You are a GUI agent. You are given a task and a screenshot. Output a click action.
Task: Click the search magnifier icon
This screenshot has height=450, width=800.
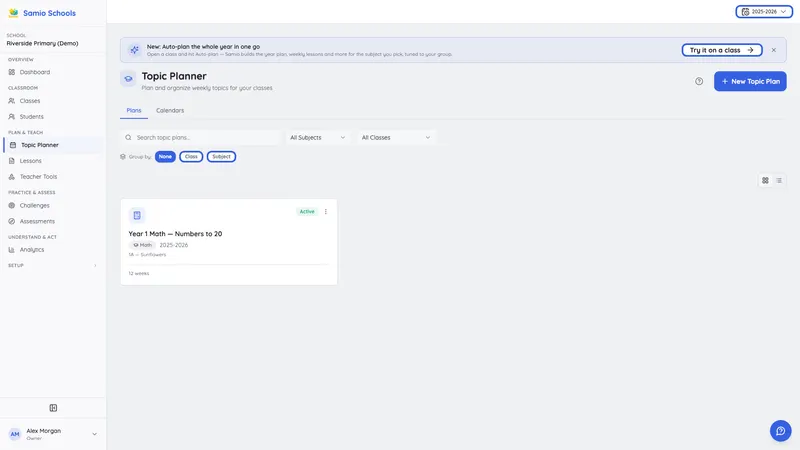point(129,138)
